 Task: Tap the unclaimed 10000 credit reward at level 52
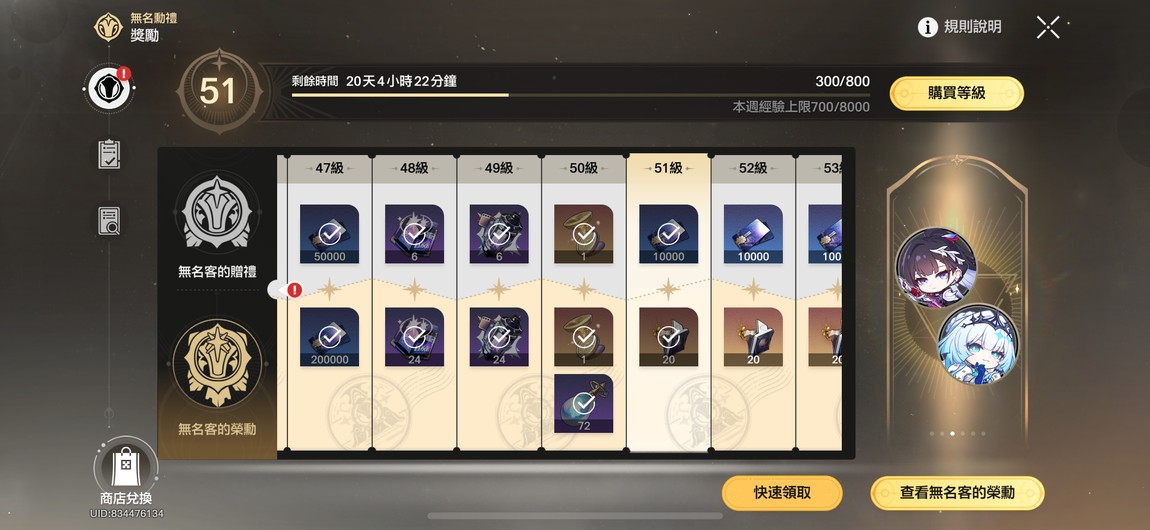click(753, 234)
